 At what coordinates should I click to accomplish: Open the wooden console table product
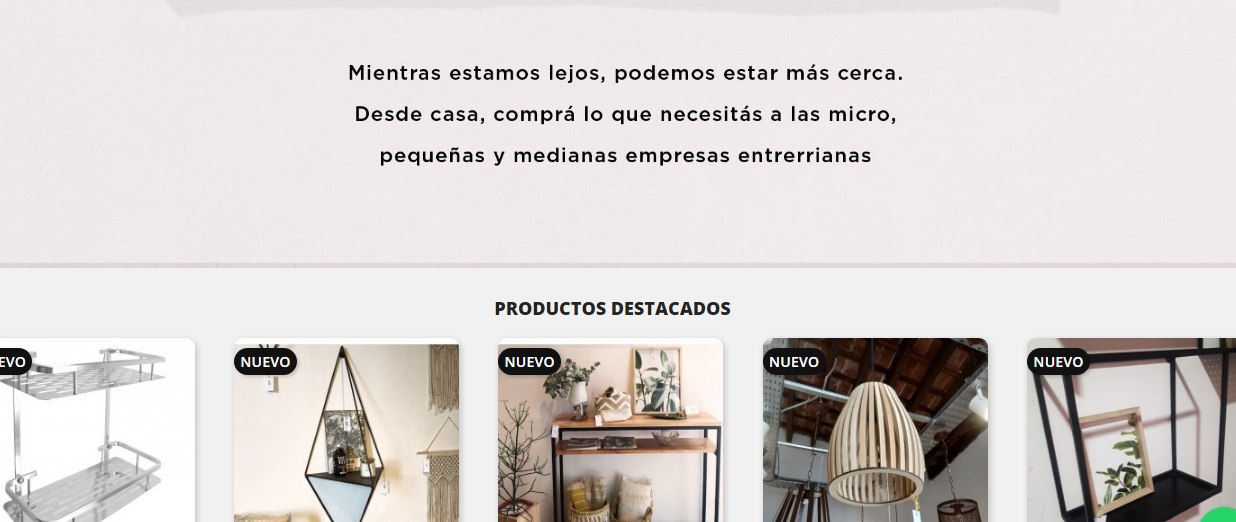point(610,430)
